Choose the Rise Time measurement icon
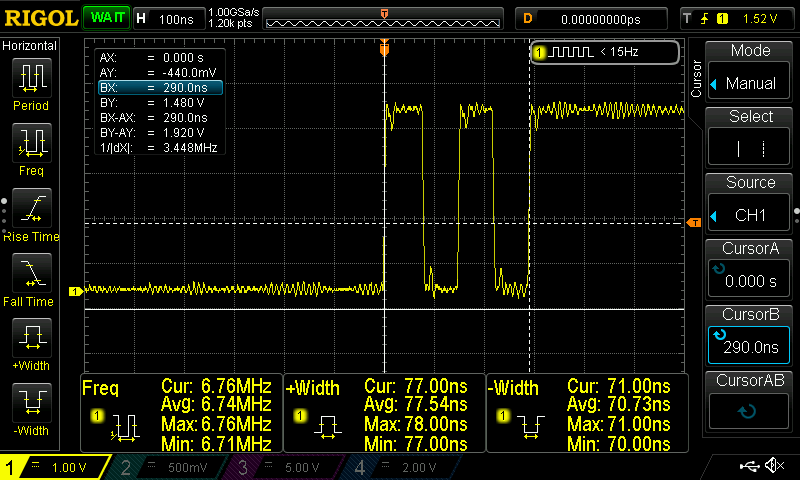Screen dimensions: 800x480 tap(31, 209)
